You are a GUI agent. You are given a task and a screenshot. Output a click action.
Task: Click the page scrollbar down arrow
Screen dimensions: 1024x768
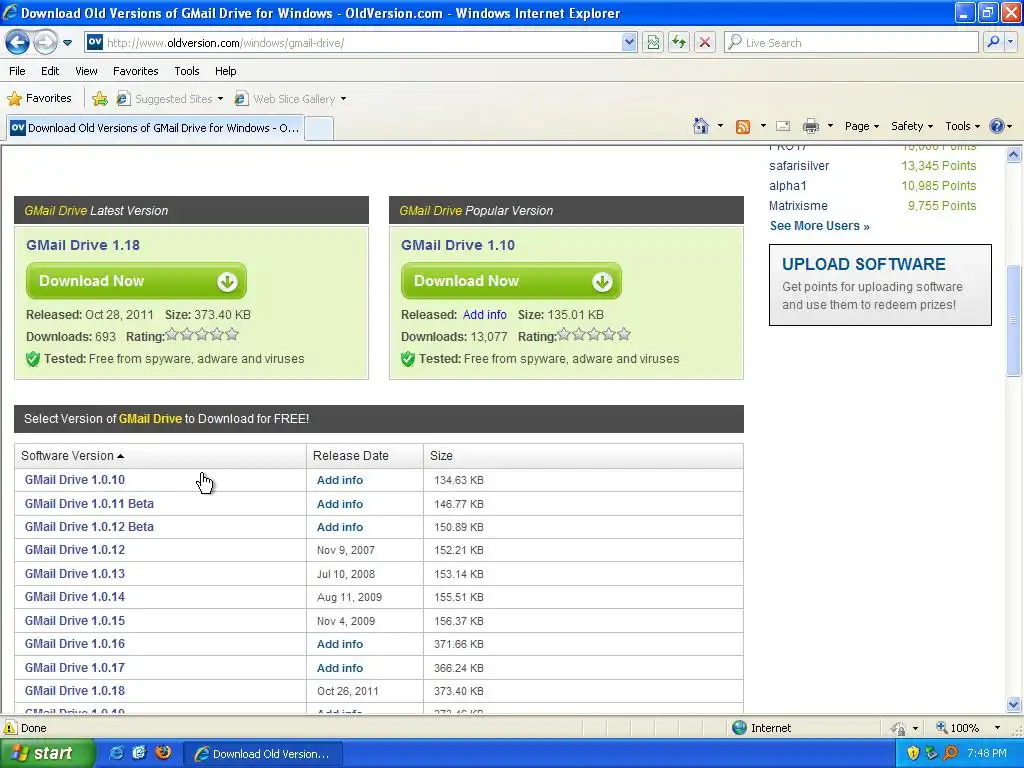click(1014, 704)
